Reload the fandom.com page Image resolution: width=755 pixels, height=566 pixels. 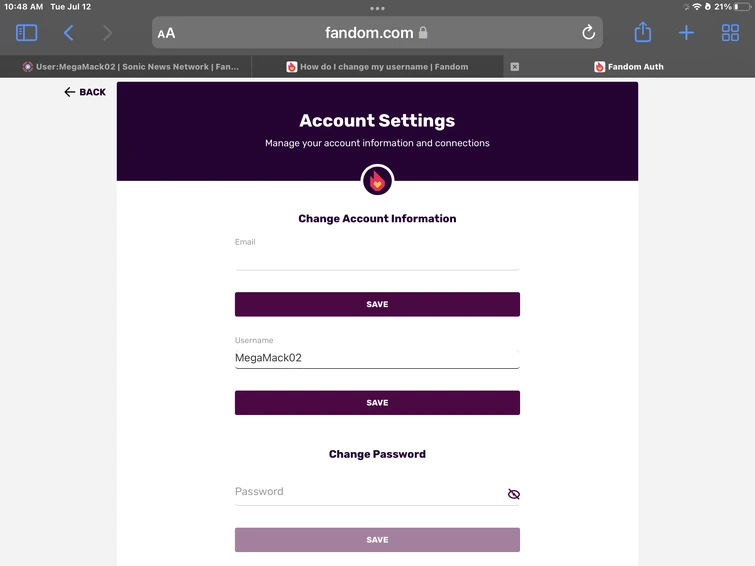(x=588, y=33)
